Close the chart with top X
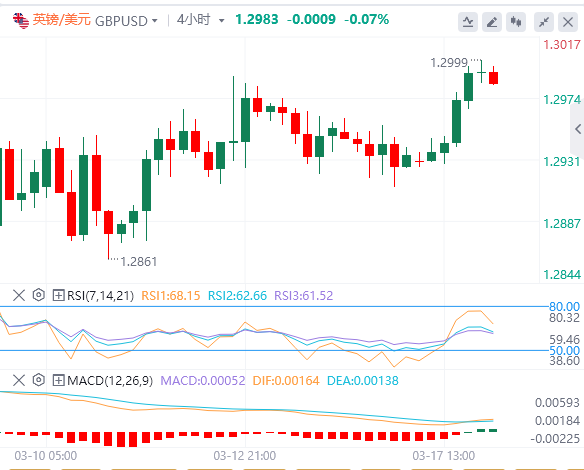 pos(568,22)
